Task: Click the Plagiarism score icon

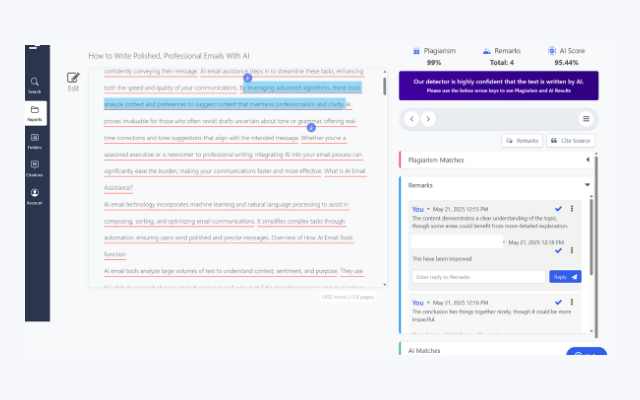Action: (x=416, y=51)
